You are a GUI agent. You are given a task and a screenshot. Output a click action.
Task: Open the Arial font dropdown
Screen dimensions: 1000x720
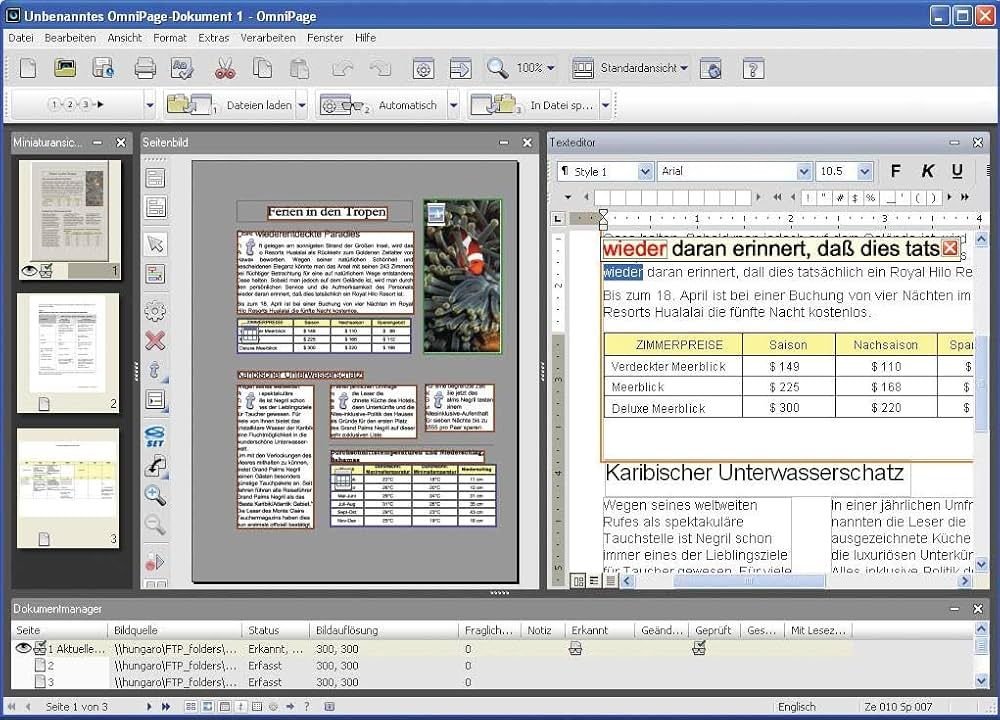point(804,172)
